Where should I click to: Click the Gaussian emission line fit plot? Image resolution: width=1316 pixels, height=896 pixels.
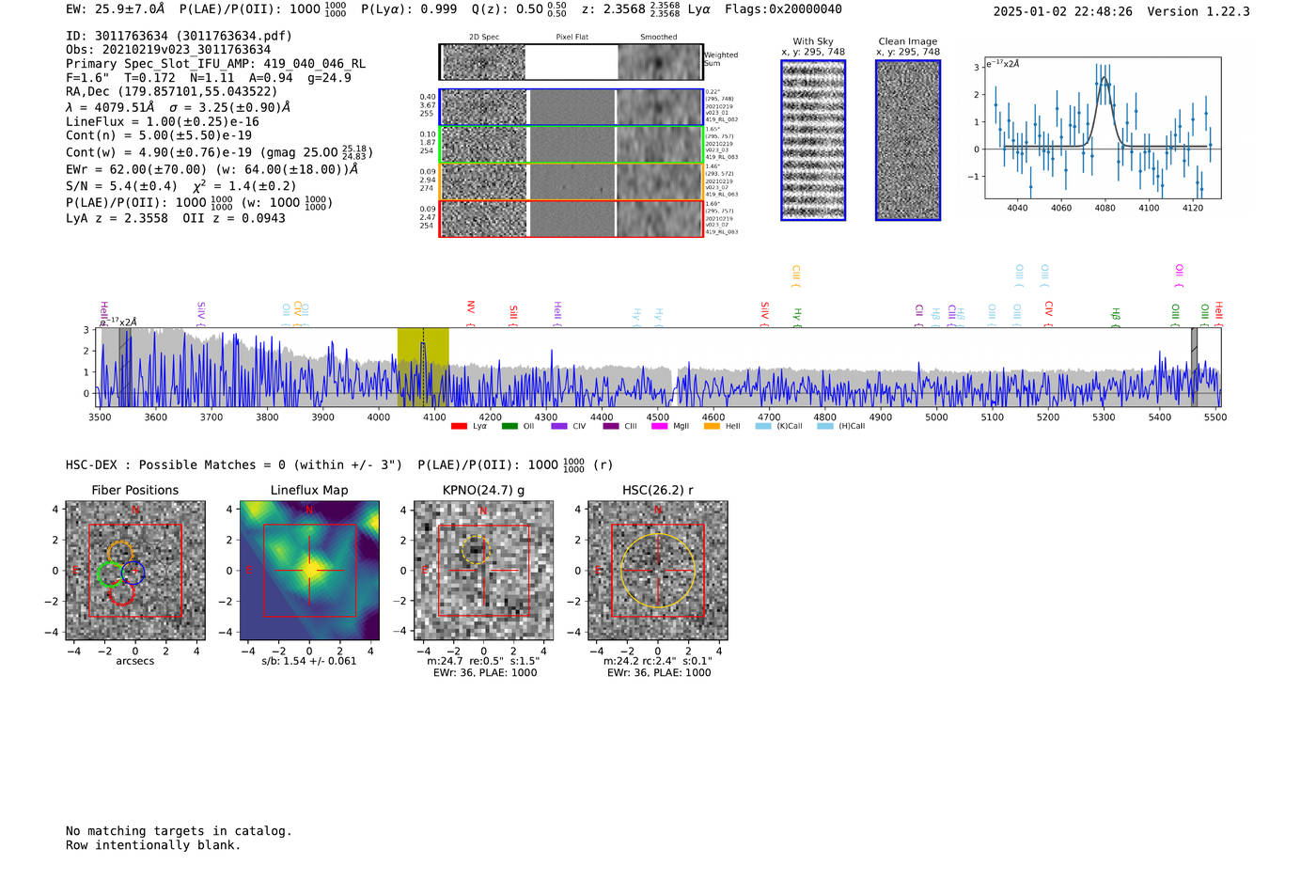1103,128
